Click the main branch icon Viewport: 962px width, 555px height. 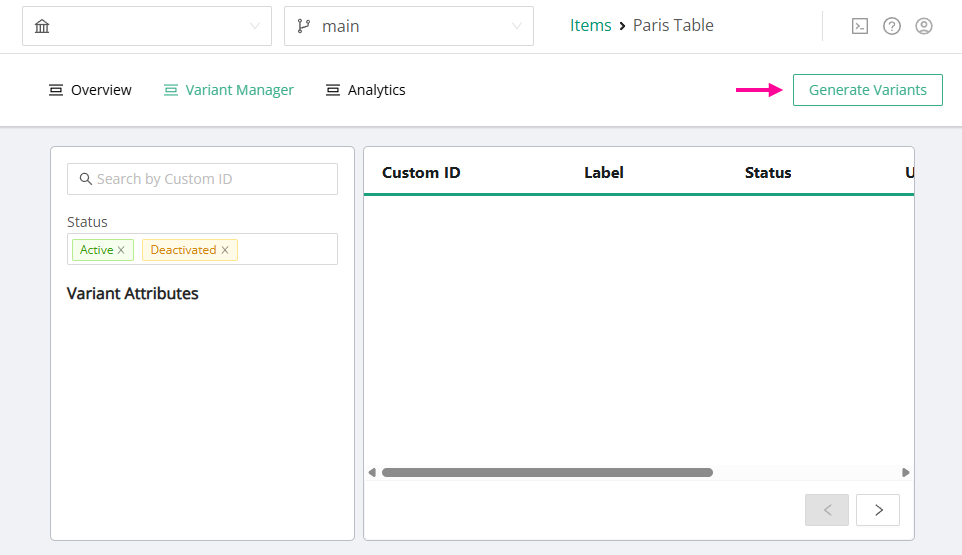304,26
